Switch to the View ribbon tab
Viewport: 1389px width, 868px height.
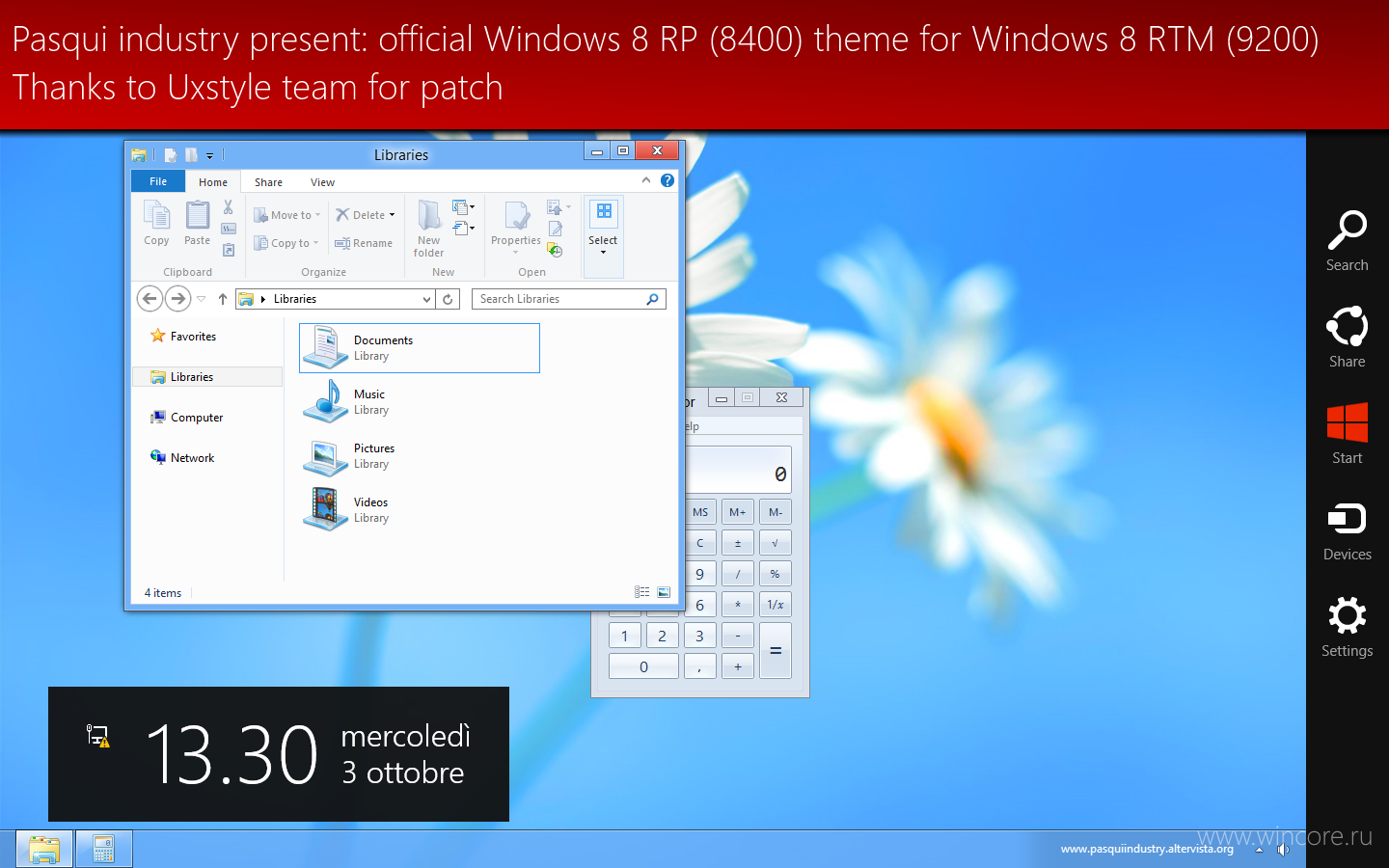322,181
